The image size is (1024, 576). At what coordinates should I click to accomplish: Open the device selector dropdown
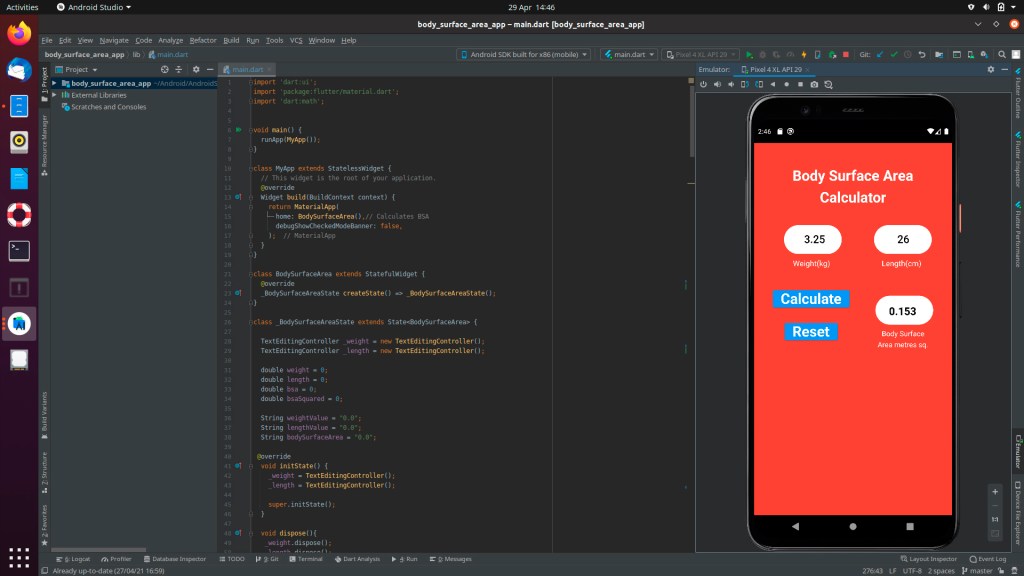pyautogui.click(x=524, y=54)
